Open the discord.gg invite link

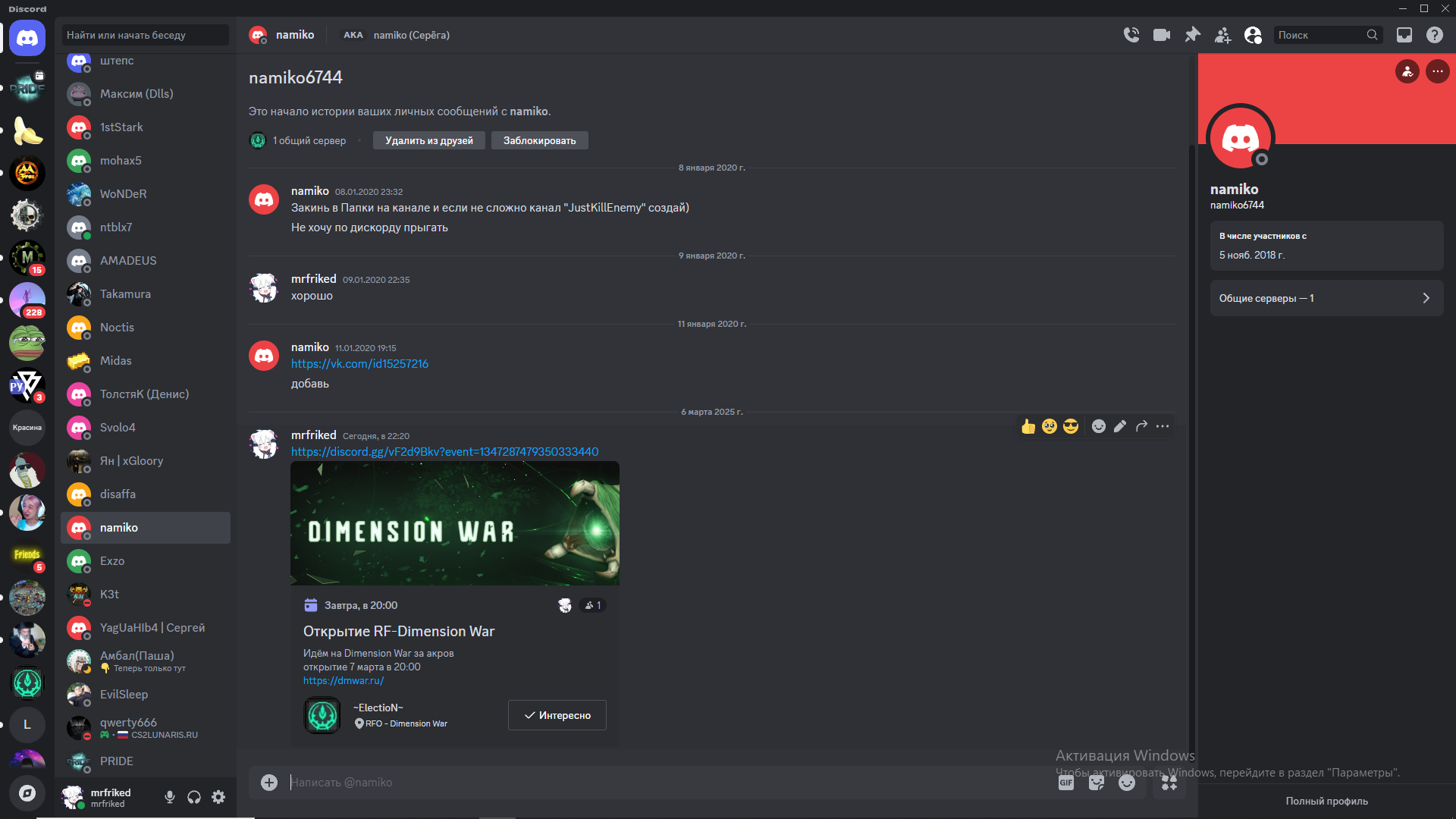(x=445, y=452)
